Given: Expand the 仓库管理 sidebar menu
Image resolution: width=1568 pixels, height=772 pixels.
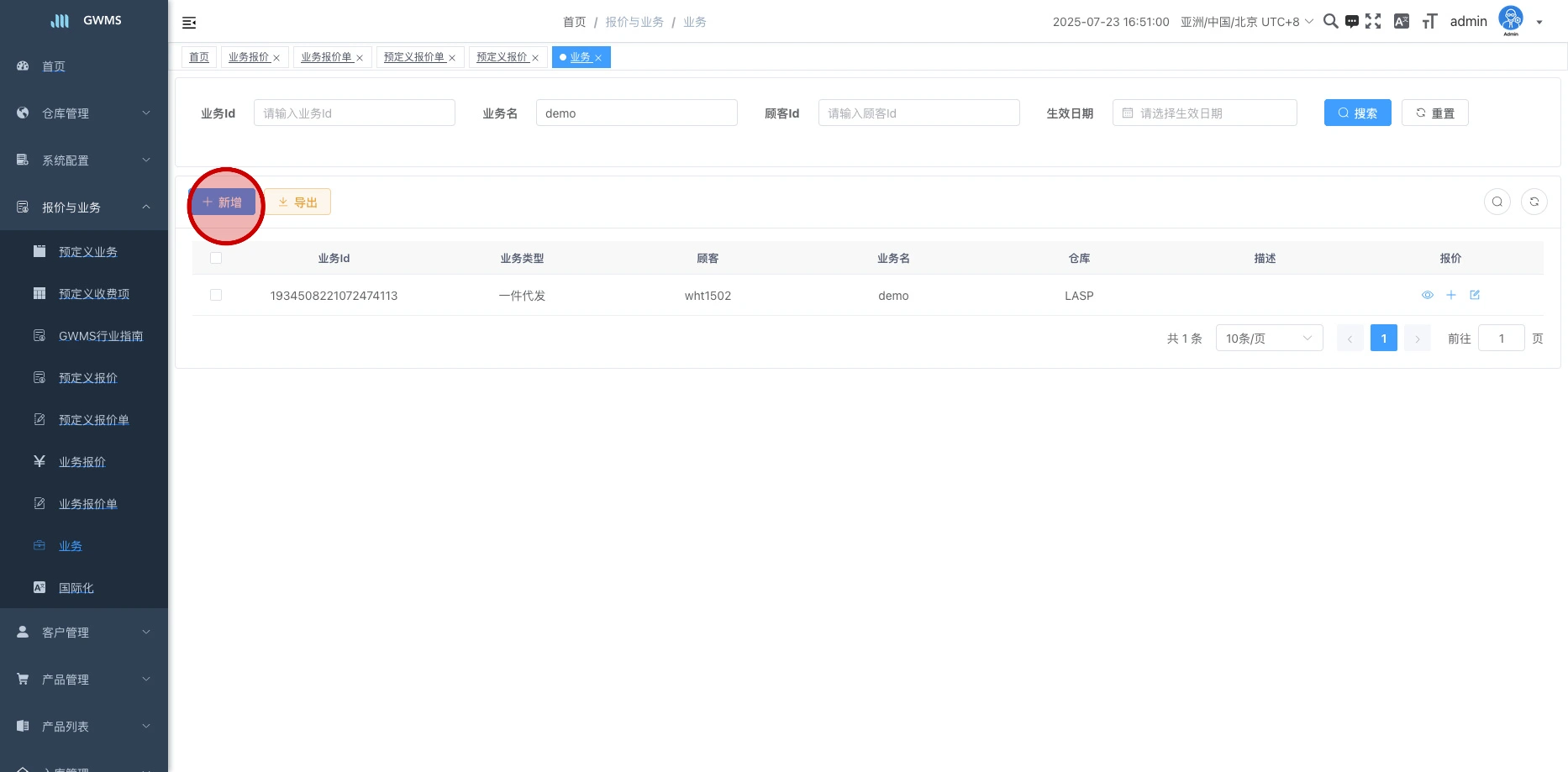Looking at the screenshot, I should click(84, 113).
